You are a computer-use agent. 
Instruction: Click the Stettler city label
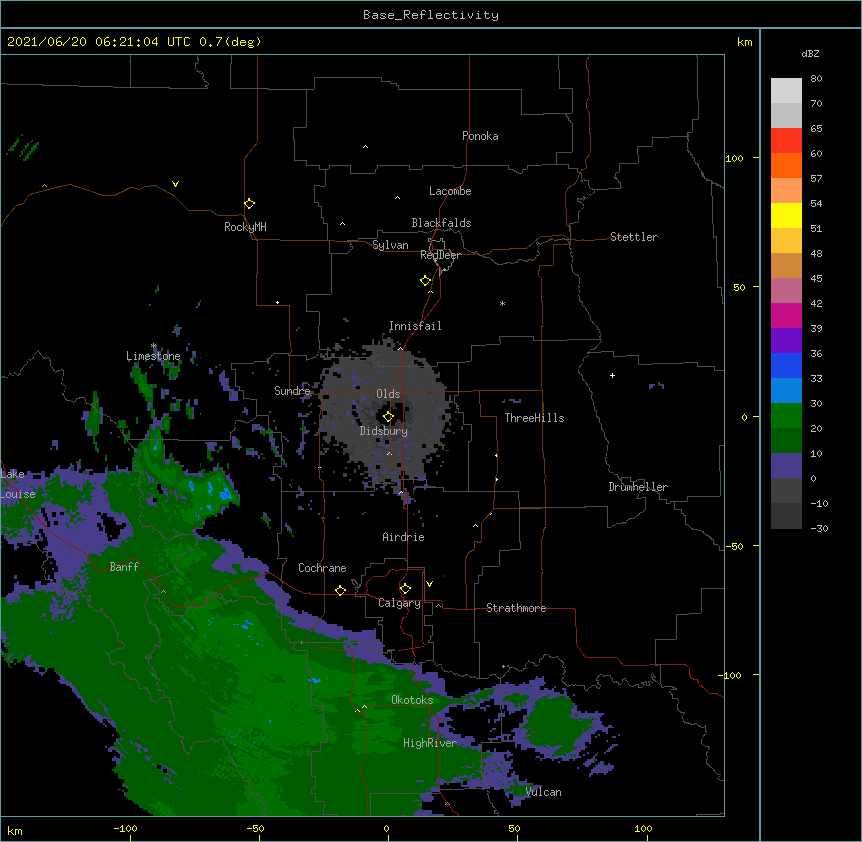point(633,237)
